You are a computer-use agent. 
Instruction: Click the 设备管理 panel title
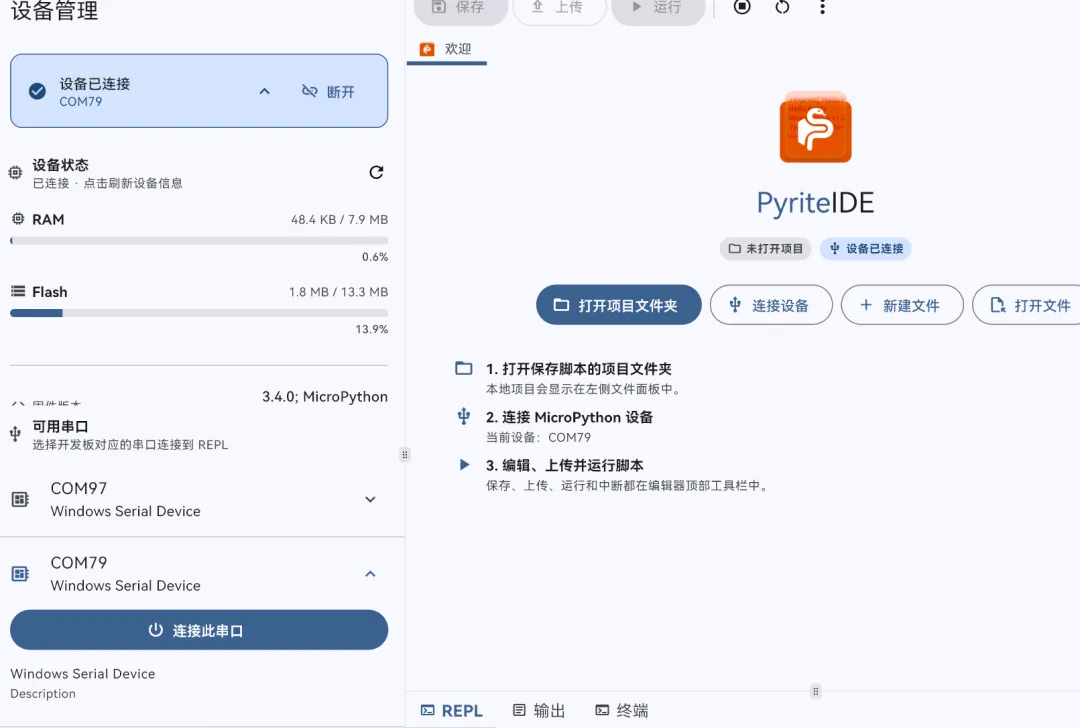[54, 10]
